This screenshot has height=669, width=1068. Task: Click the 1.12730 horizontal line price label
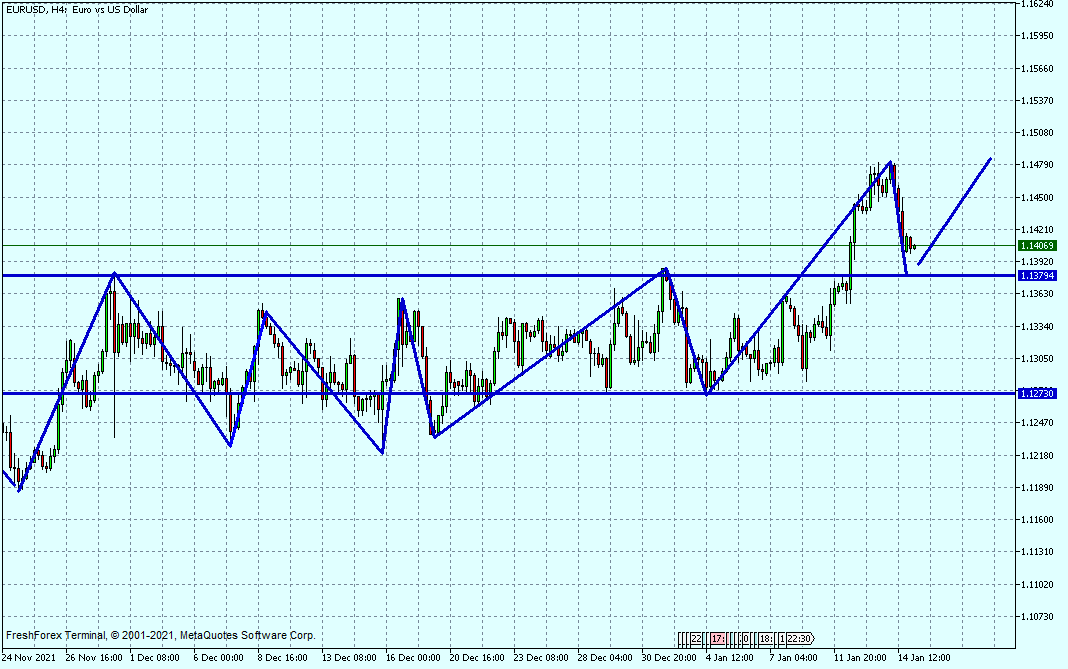click(x=1037, y=394)
